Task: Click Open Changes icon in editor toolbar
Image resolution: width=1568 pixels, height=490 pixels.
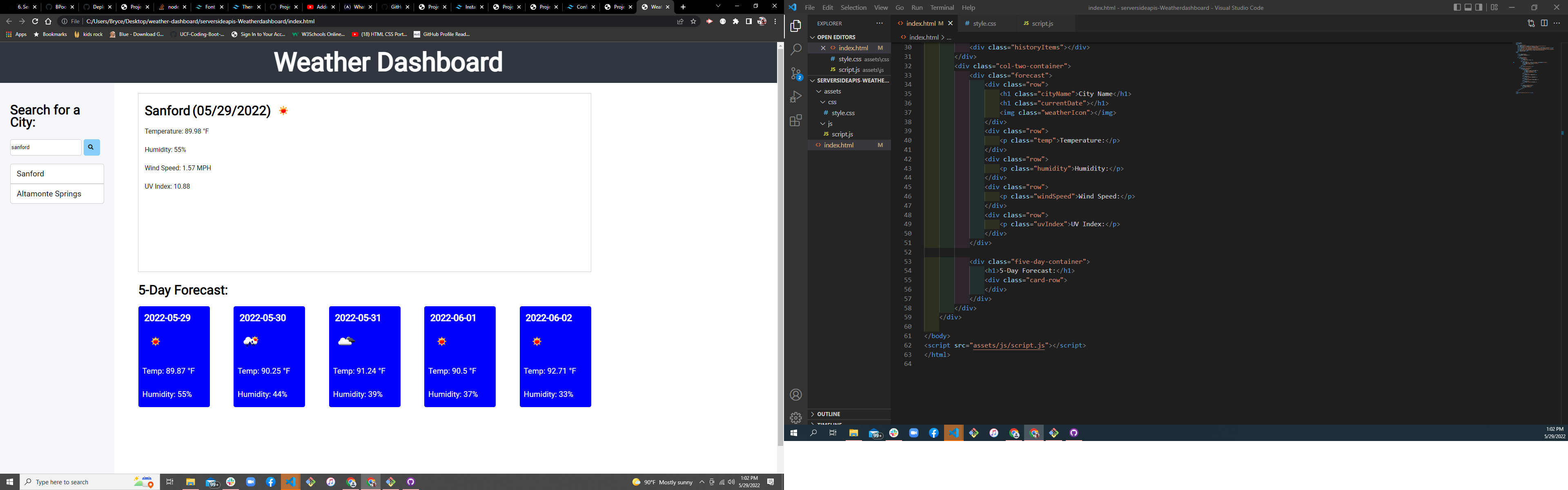Action: (1531, 23)
